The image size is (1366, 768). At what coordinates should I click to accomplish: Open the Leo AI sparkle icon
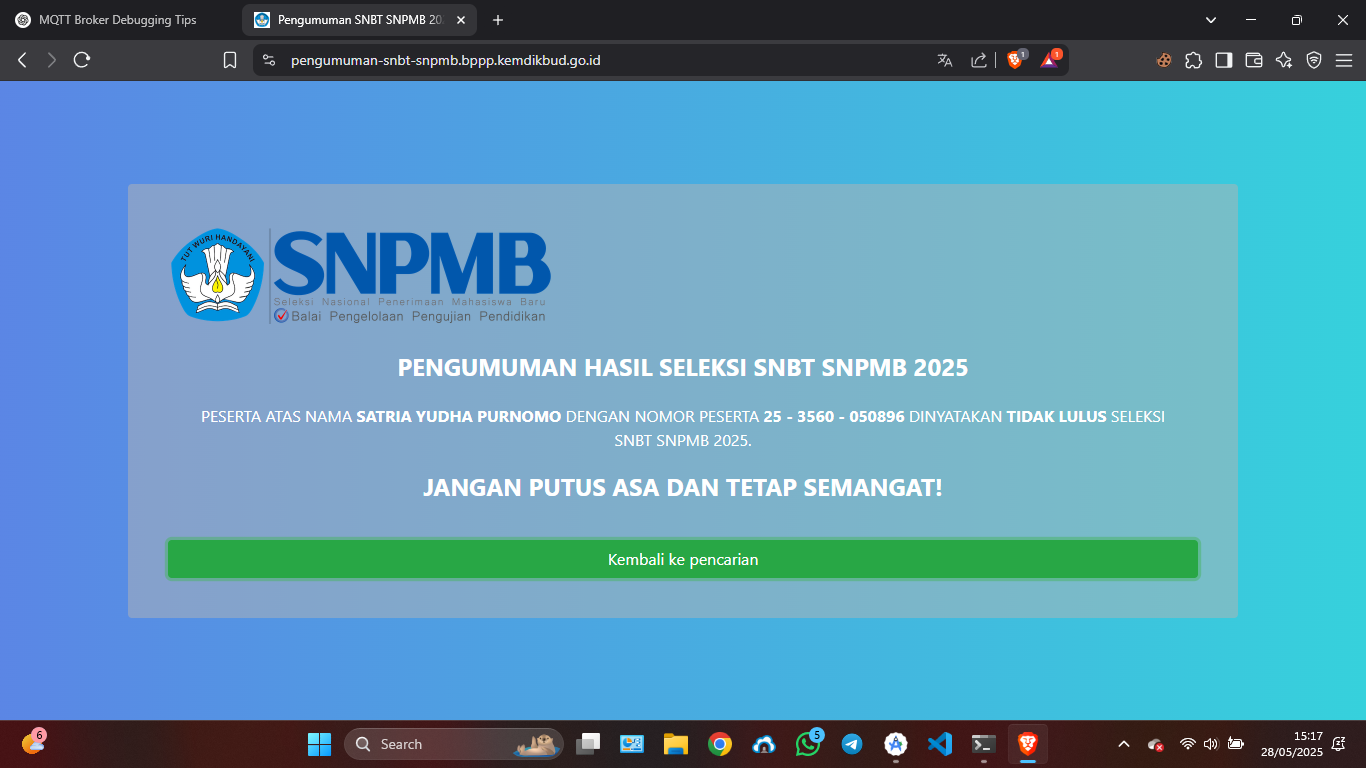click(1284, 60)
